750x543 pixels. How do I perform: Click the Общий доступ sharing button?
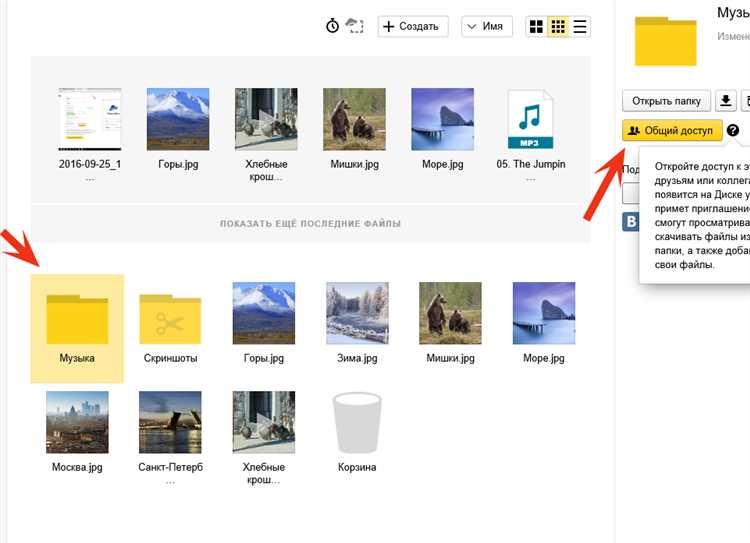[x=670, y=130]
